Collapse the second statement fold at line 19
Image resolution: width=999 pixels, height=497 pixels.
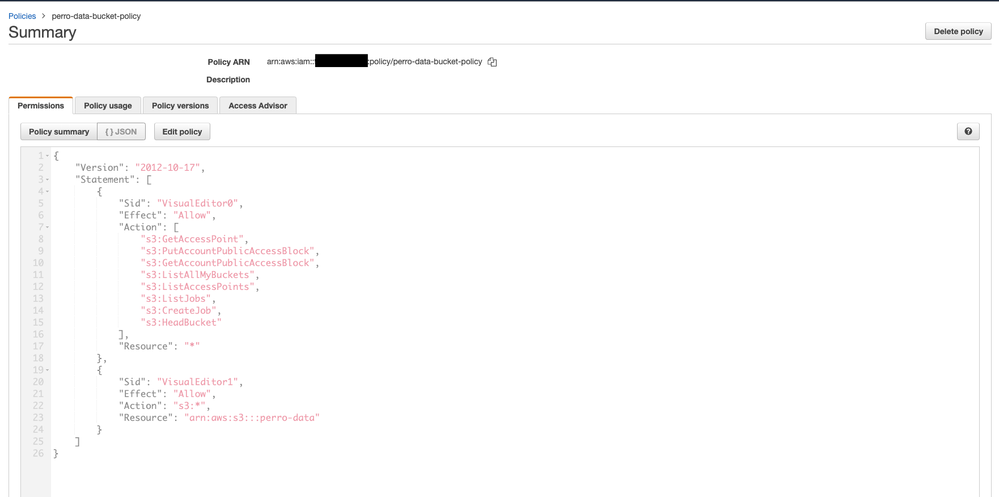pyautogui.click(x=48, y=370)
